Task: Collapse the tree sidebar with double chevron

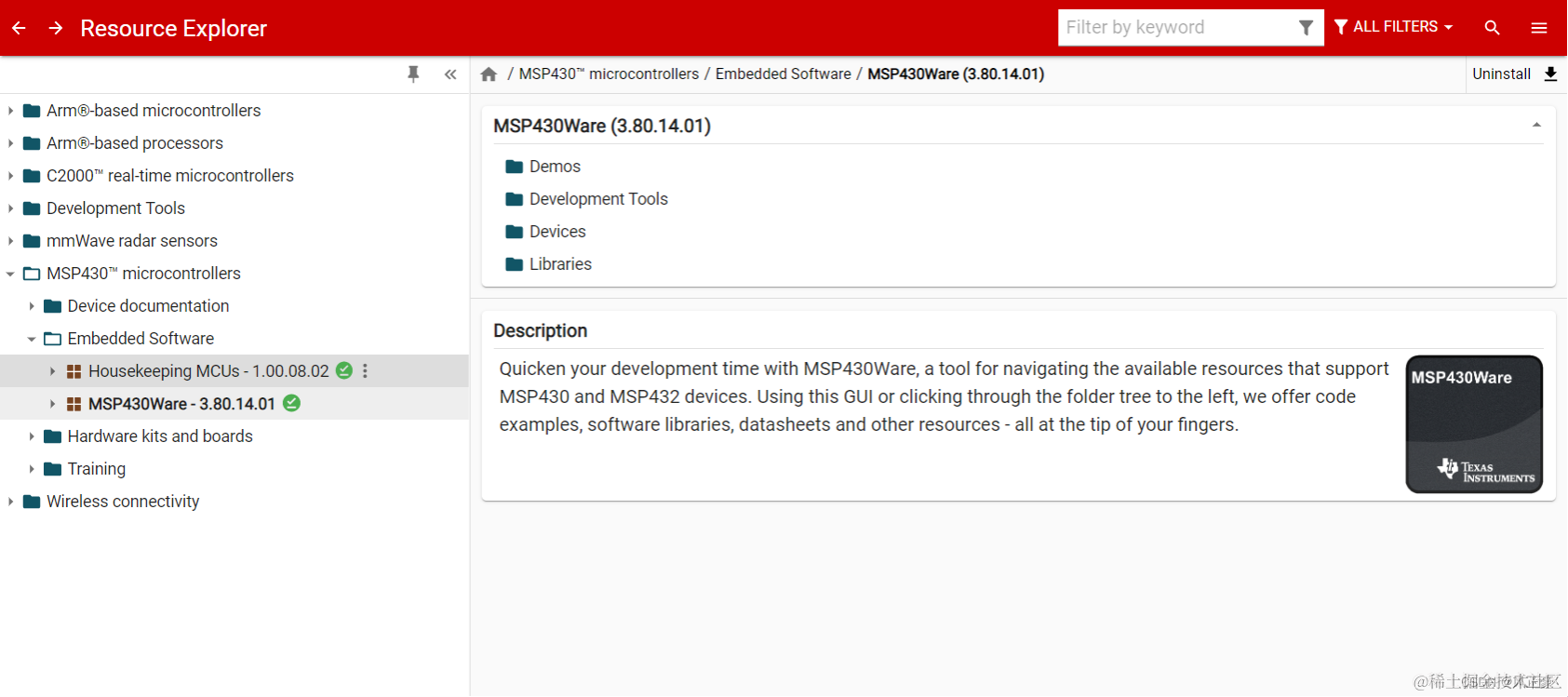Action: [x=450, y=74]
